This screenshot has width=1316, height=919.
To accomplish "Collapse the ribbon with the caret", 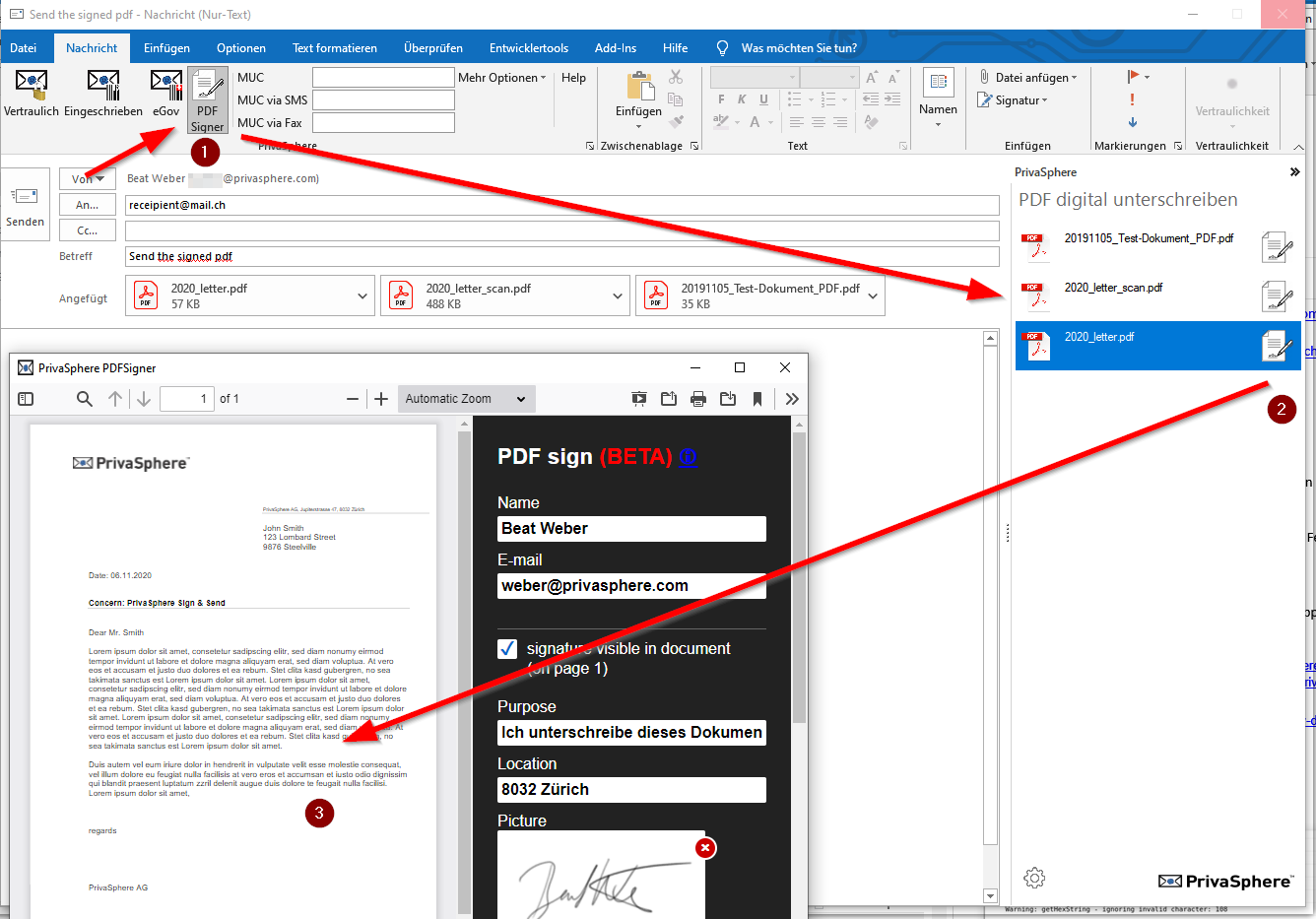I will 1298,147.
